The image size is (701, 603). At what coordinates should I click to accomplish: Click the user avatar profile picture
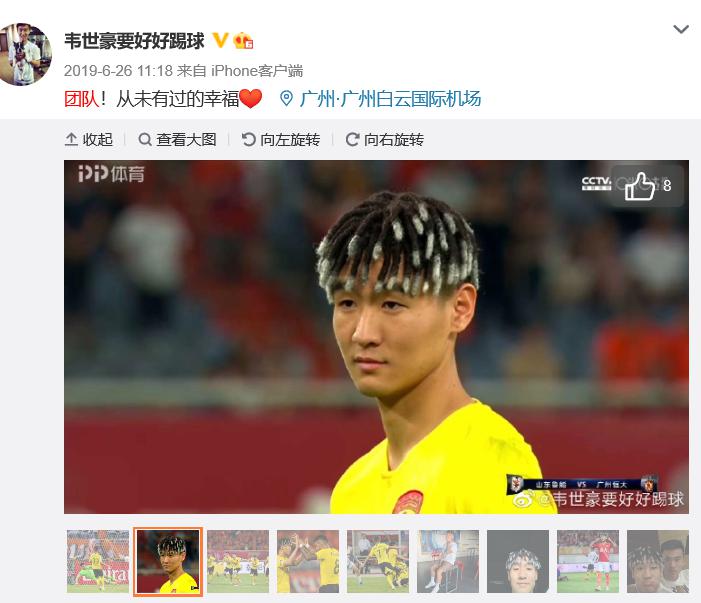(x=25, y=54)
